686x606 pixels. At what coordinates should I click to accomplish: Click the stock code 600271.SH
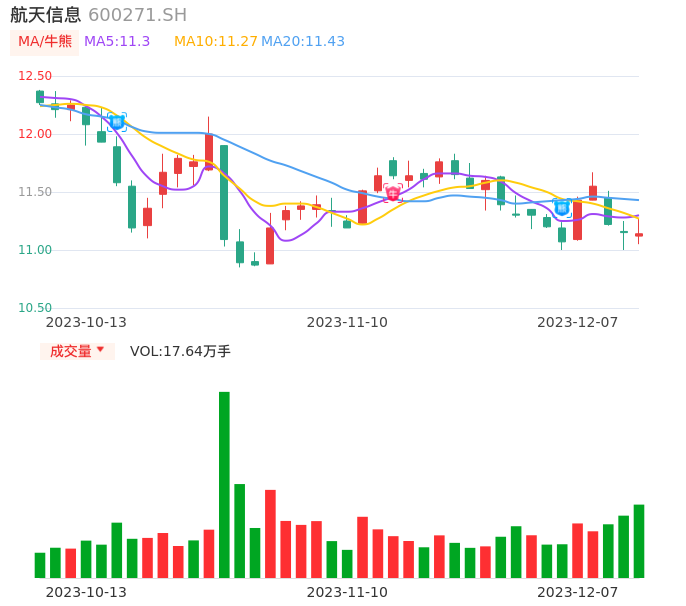click(x=137, y=15)
